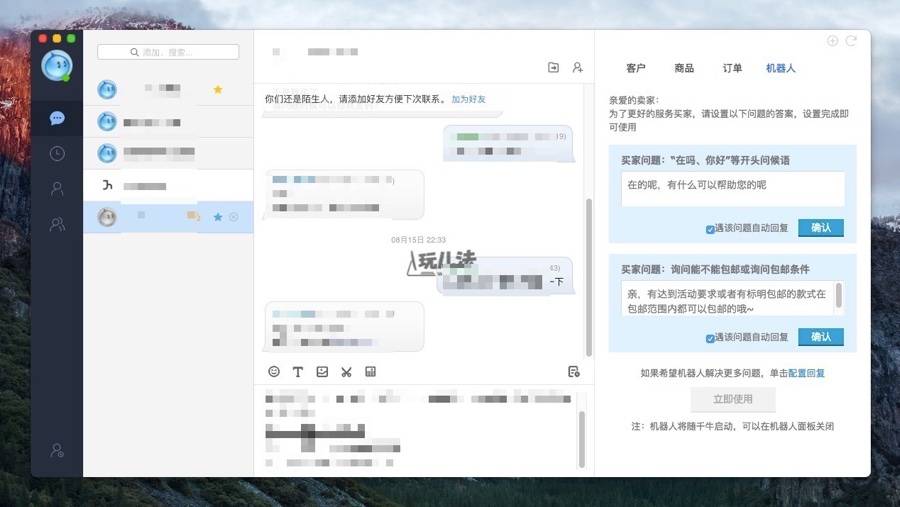900x507 pixels.
Task: Toggle auto-reply checkbox for greeting question
Action: 710,229
